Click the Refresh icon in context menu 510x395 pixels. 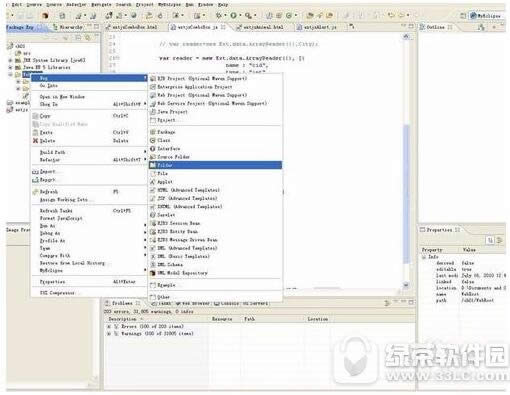pos(35,192)
